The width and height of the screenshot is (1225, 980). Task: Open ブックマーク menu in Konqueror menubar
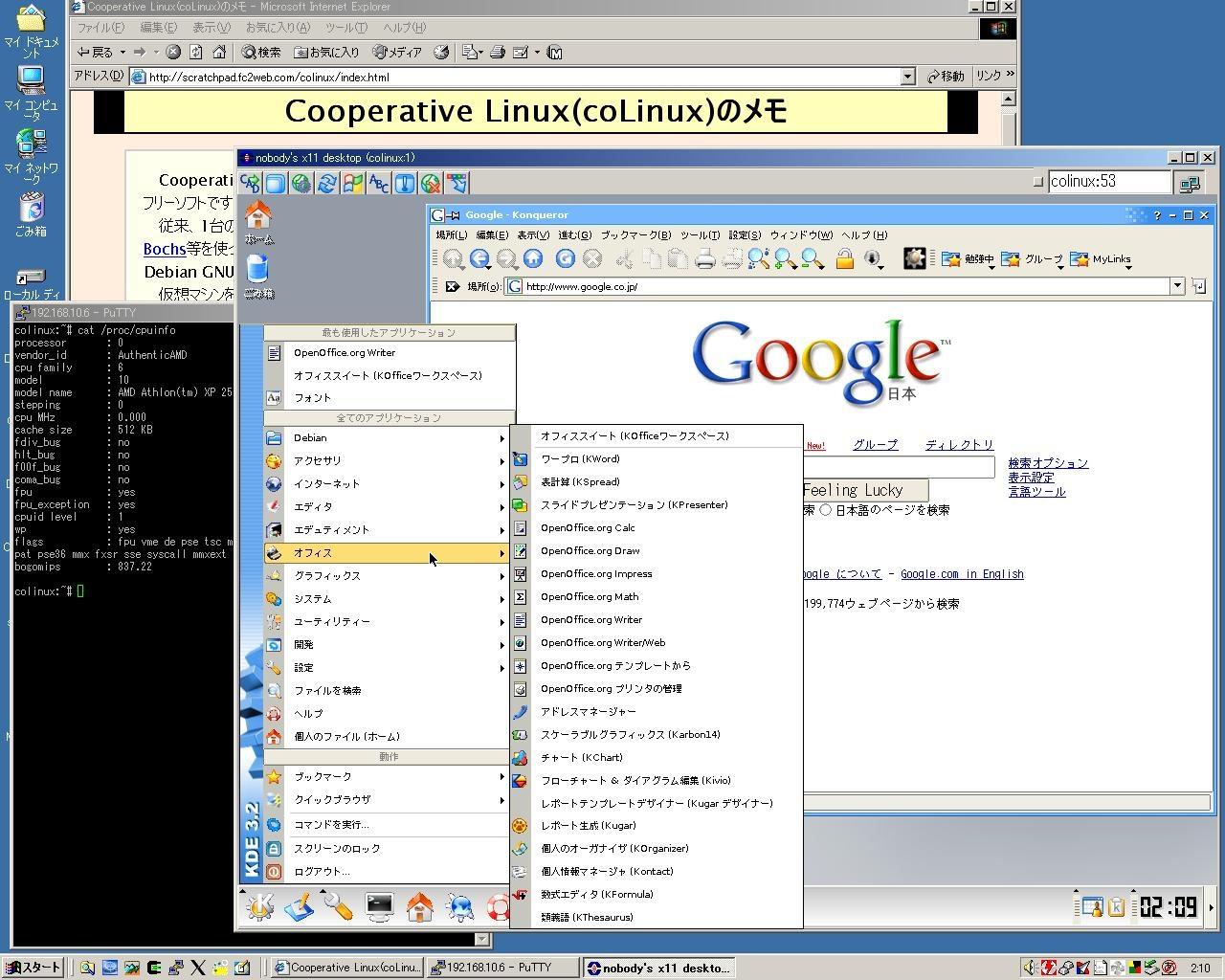tap(635, 235)
